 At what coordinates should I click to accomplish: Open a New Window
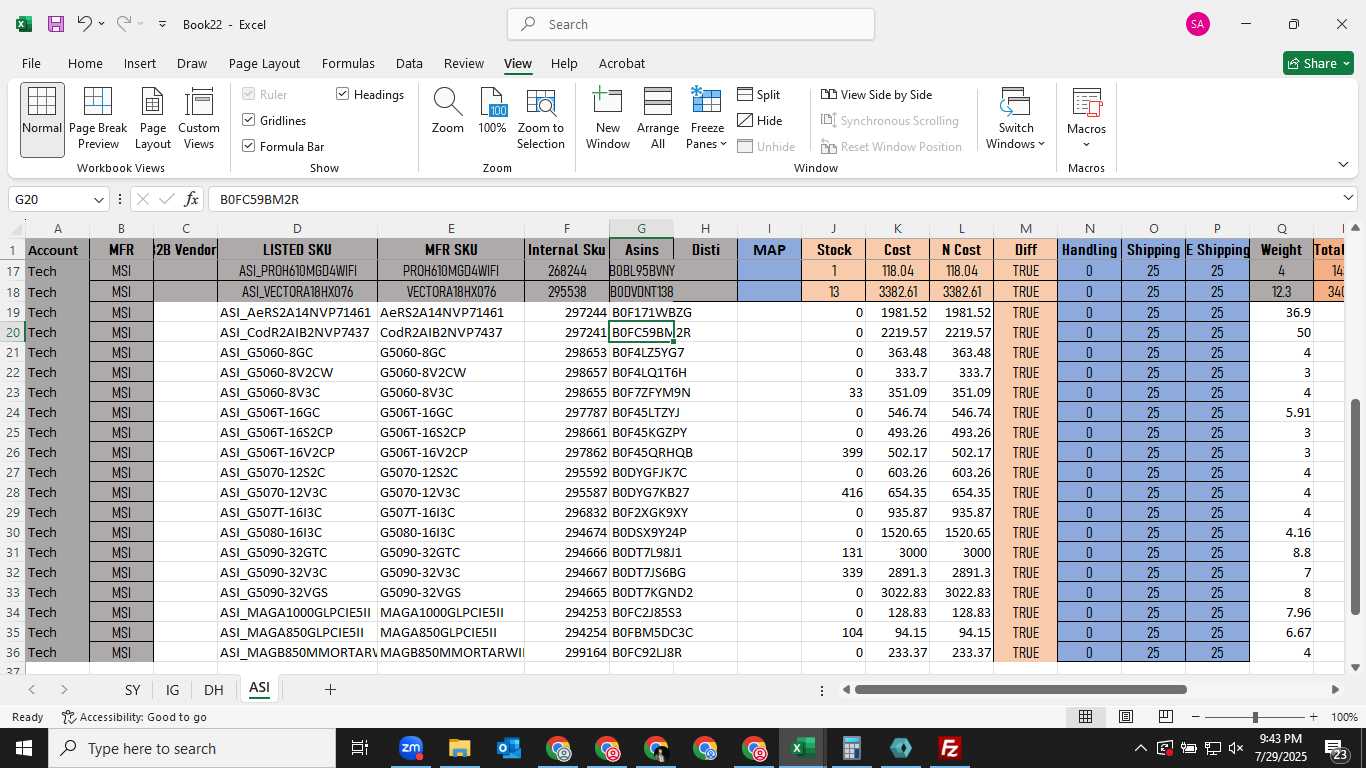coord(608,119)
